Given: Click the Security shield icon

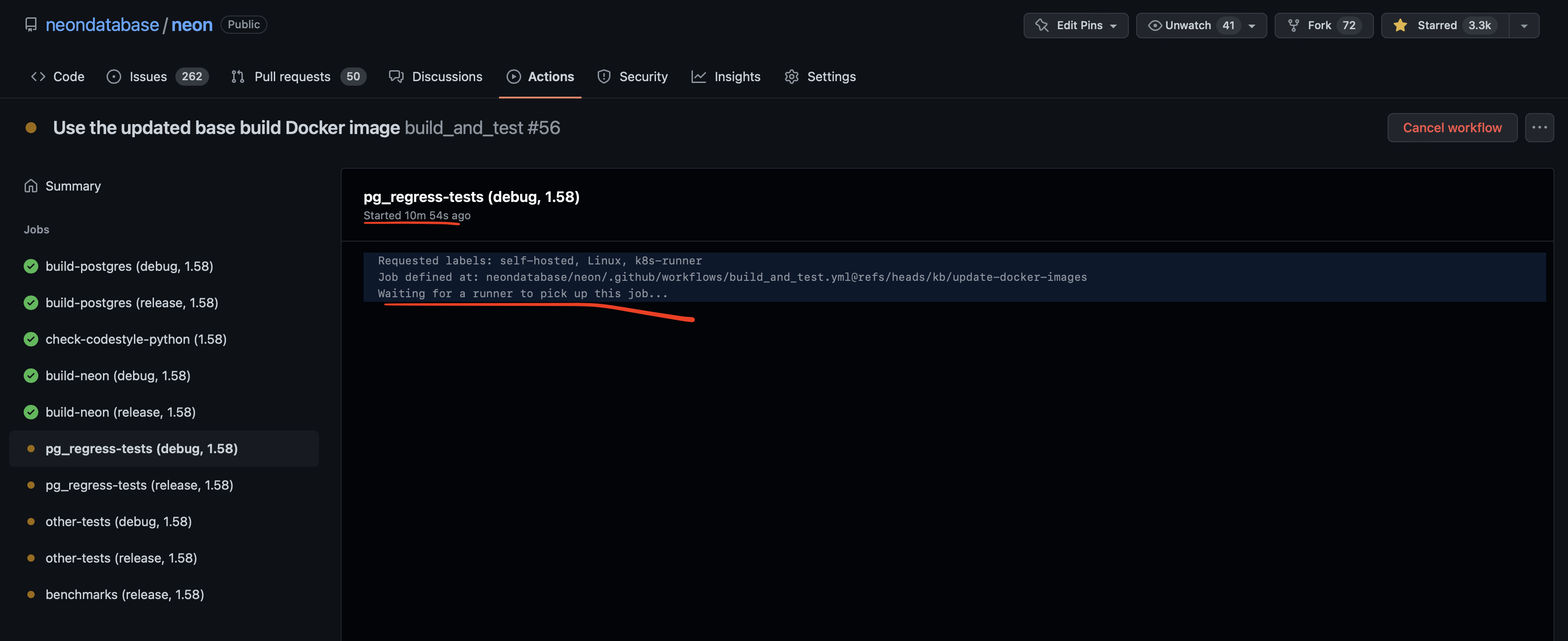Looking at the screenshot, I should coord(603,76).
